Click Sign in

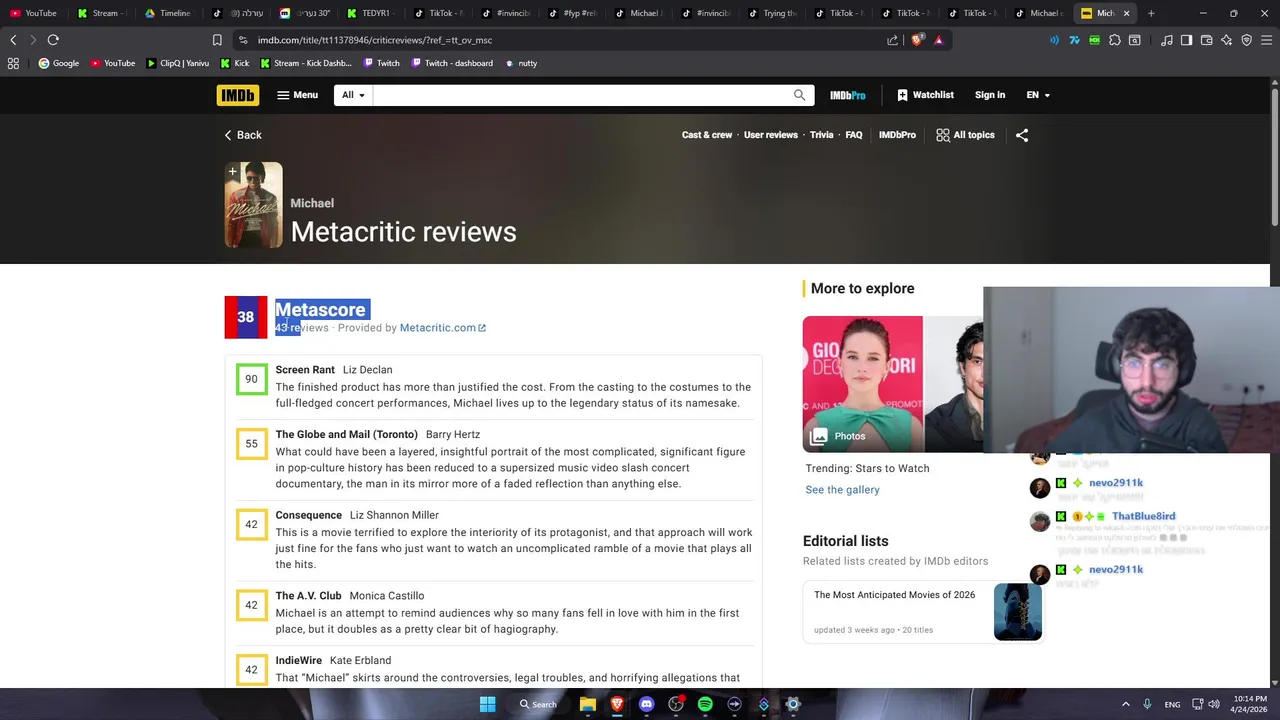point(990,95)
